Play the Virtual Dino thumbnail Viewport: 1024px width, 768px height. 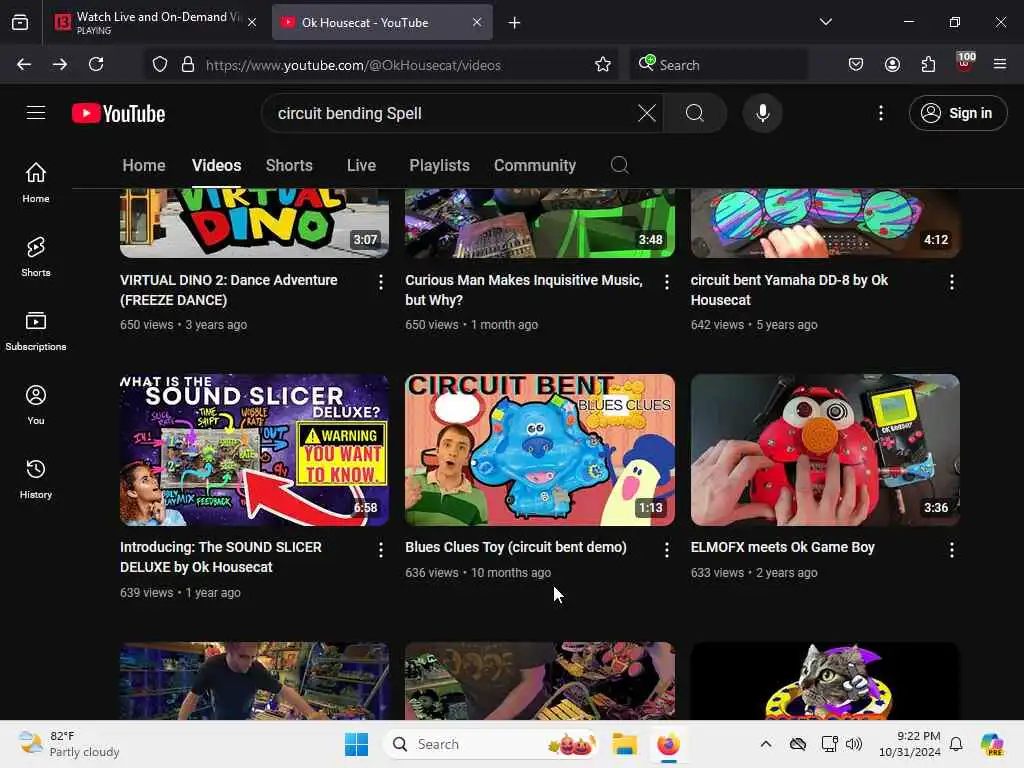click(x=255, y=223)
